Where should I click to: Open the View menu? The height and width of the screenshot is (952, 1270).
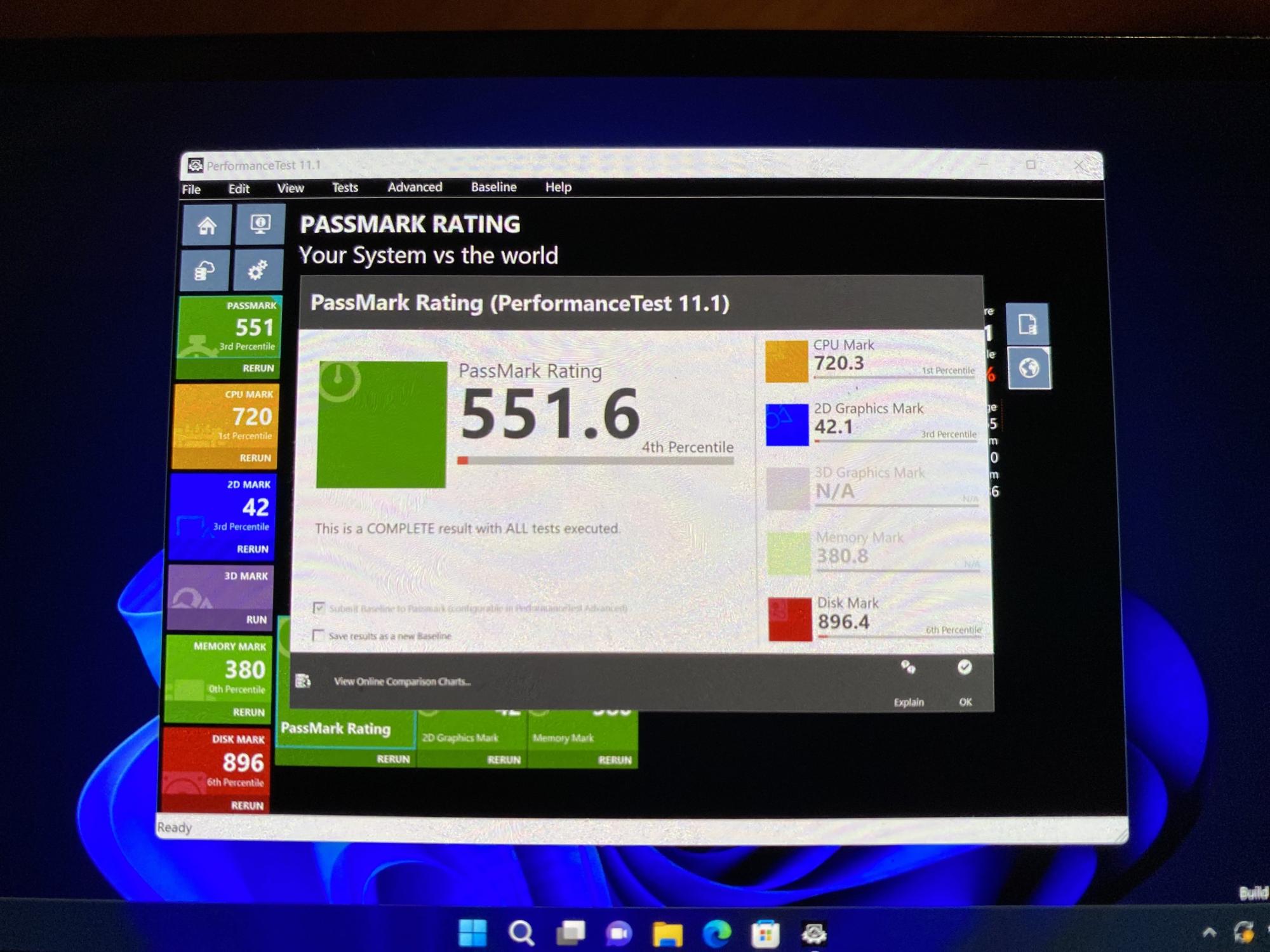tap(290, 188)
